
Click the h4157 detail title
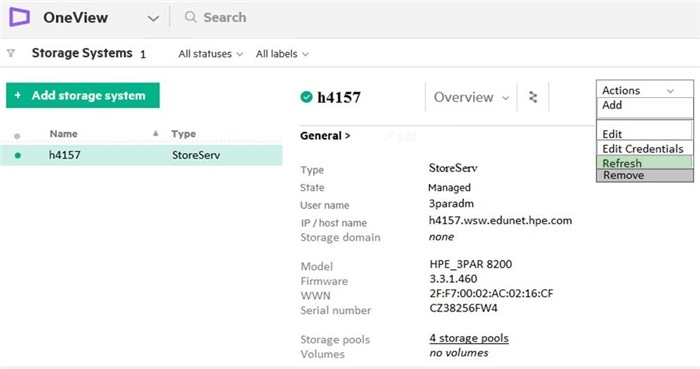point(339,97)
